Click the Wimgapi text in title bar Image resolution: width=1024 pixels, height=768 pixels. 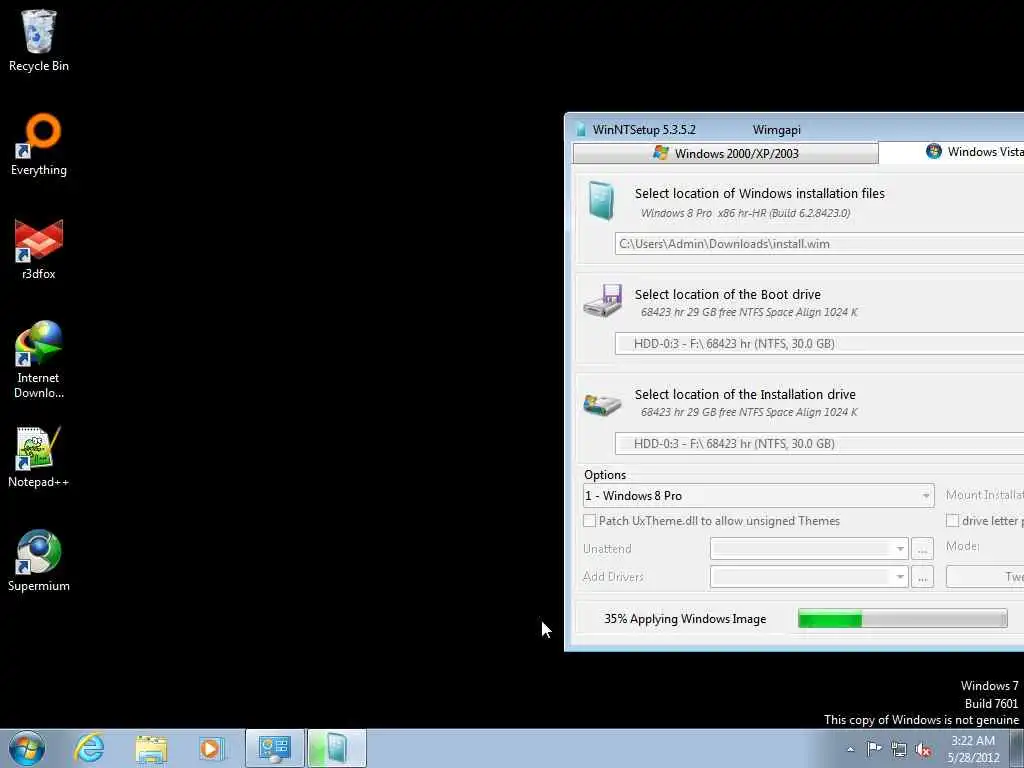pos(776,129)
